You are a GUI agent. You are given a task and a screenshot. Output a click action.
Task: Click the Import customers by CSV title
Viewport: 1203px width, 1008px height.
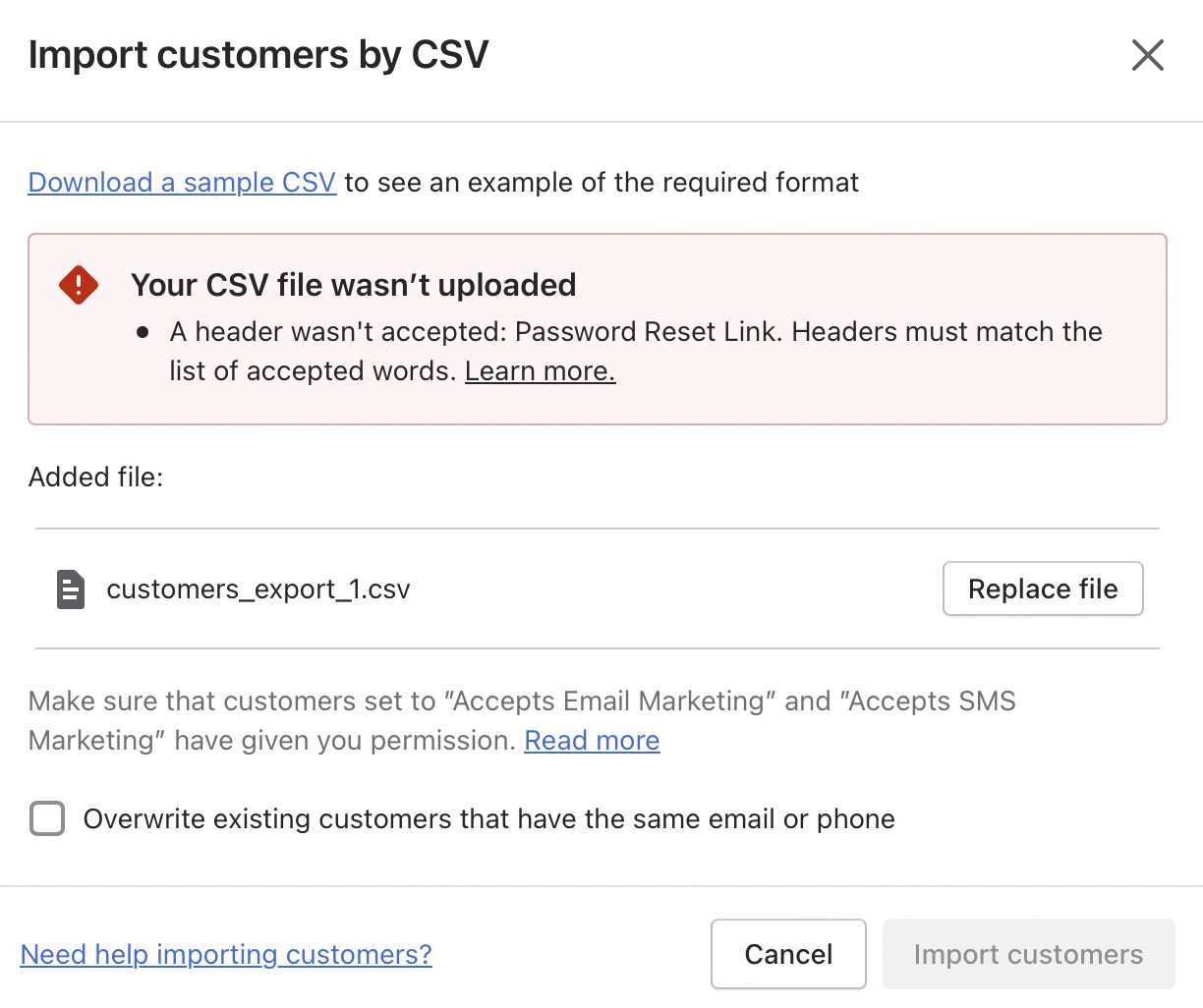[258, 55]
